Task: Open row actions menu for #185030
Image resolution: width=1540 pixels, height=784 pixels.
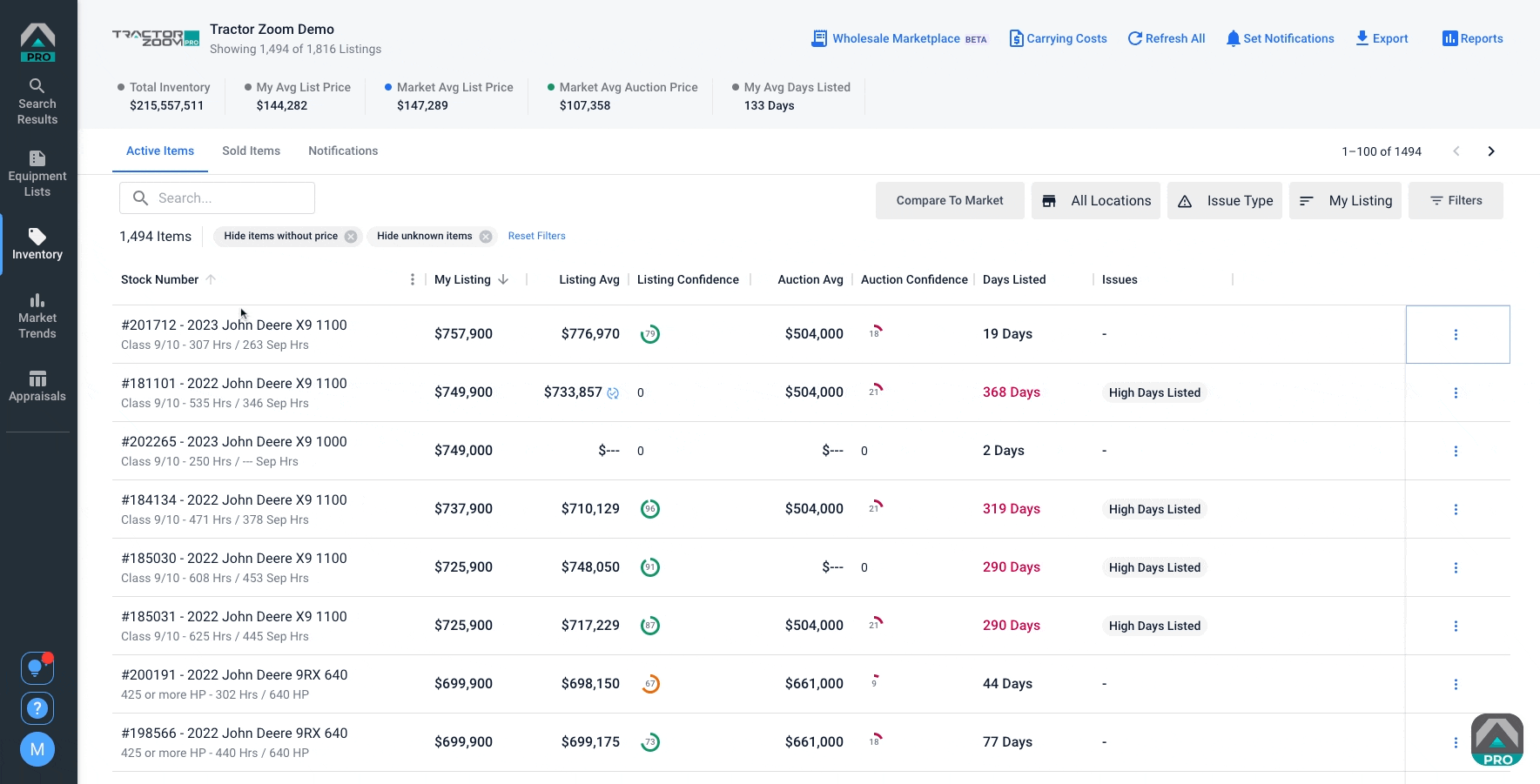Action: click(1456, 567)
